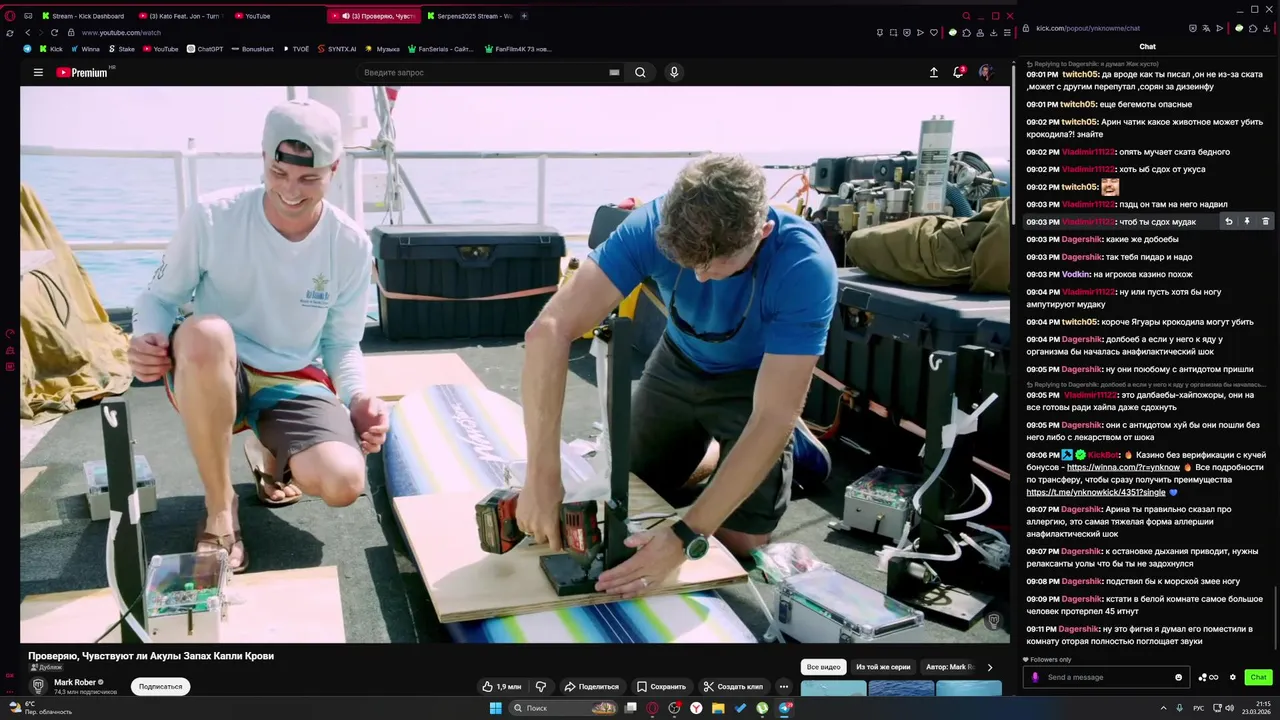1280x720 pixels.
Task: Select the Из той же серии chip
Action: click(x=883, y=667)
